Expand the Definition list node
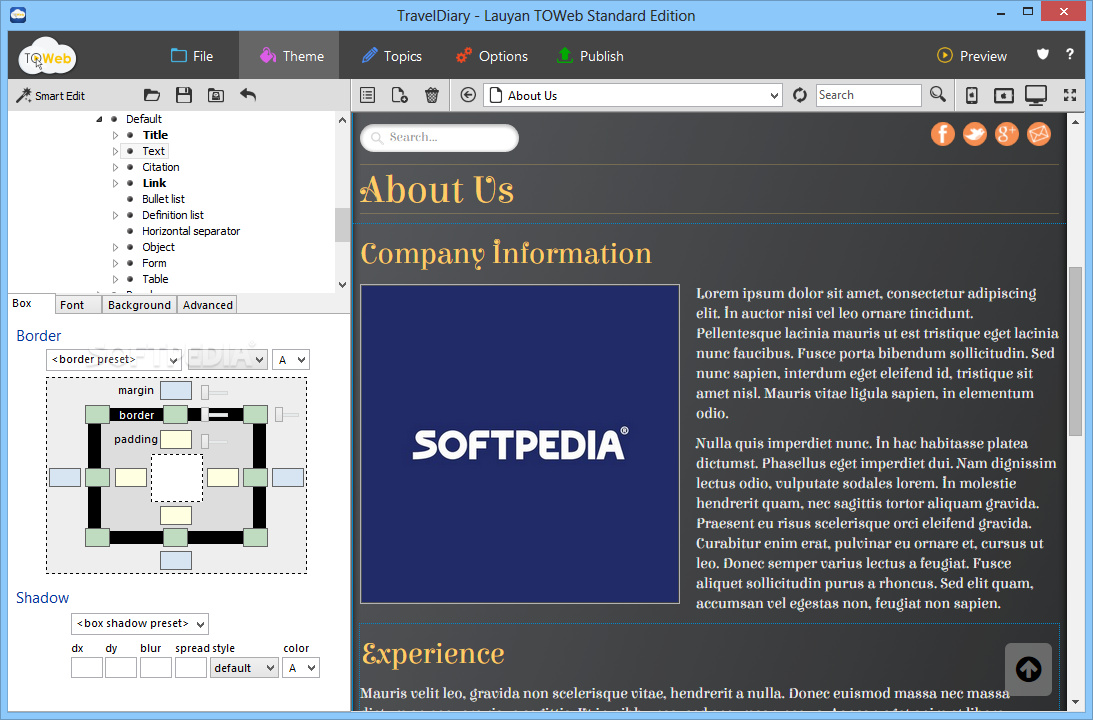The height and width of the screenshot is (720, 1093). tap(115, 215)
